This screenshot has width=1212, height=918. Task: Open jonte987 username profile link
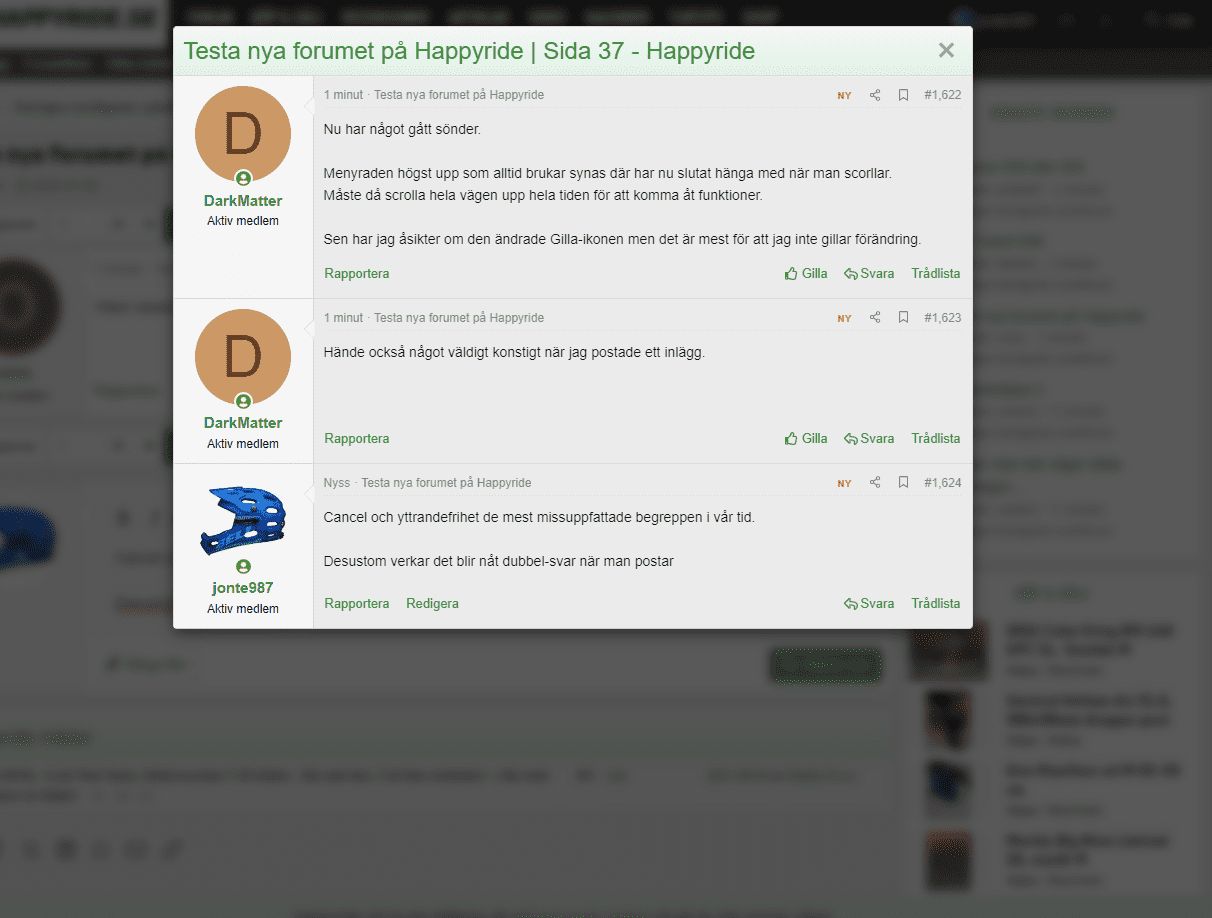click(x=243, y=588)
